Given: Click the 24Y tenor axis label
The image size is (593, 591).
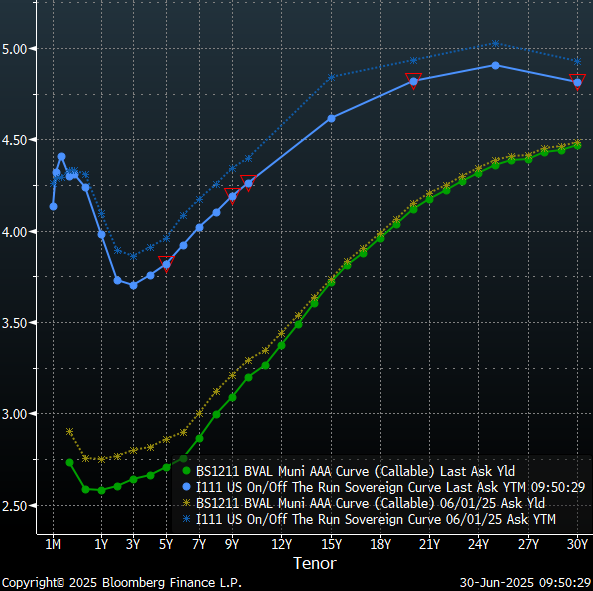Looking at the screenshot, I should tap(478, 544).
